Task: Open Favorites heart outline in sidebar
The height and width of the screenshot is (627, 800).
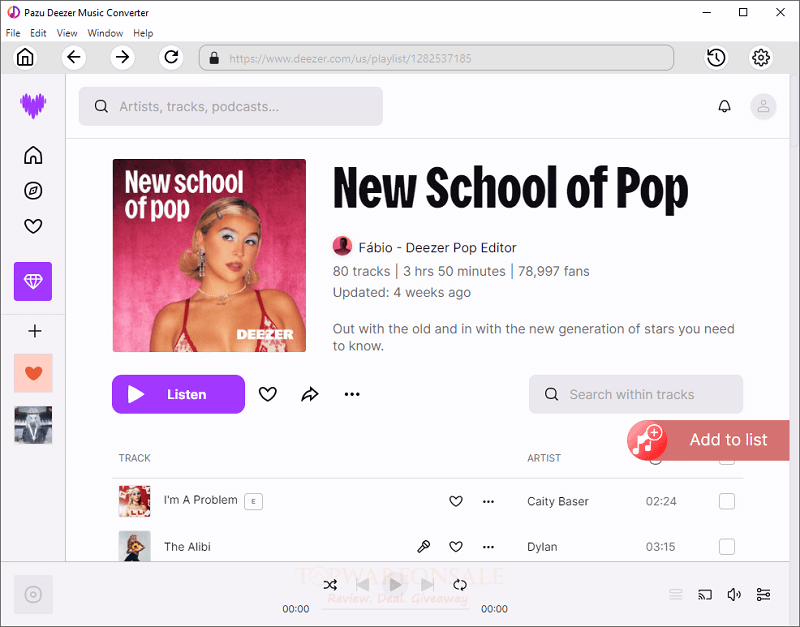Action: pos(33,226)
